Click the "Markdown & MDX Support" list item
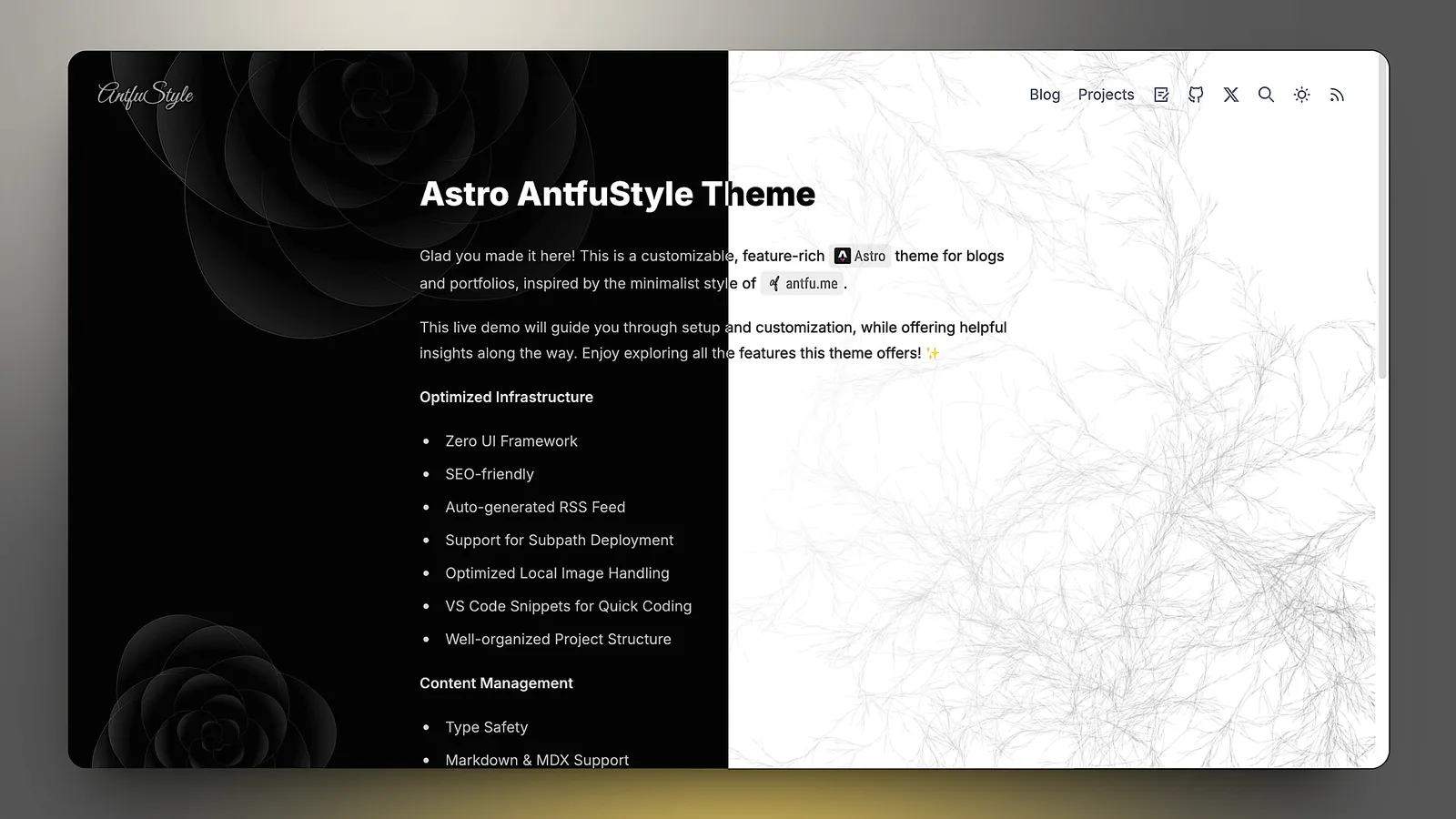This screenshot has width=1456, height=819. 537,760
